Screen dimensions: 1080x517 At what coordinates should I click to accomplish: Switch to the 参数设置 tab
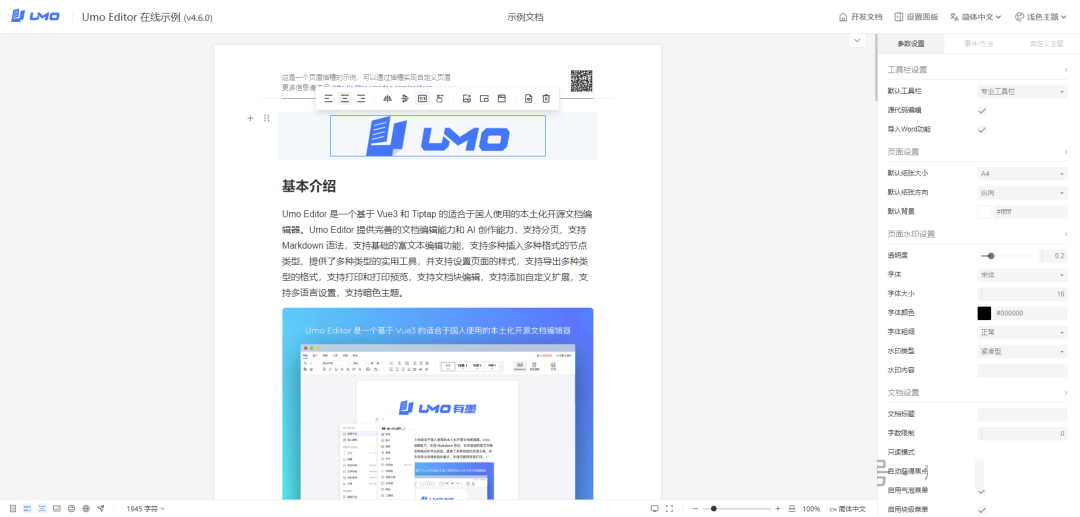click(x=911, y=43)
